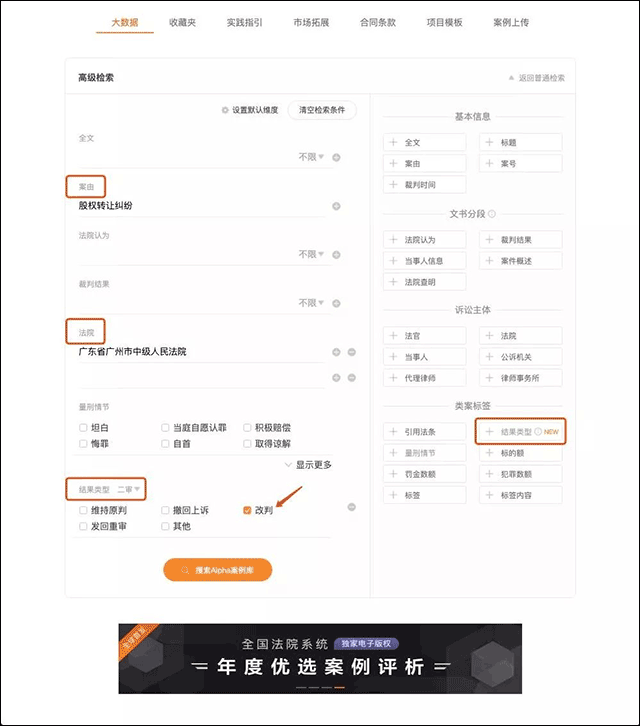Enable the 当庭自愿认罪 checkbox
640x726 pixels.
(x=166, y=427)
